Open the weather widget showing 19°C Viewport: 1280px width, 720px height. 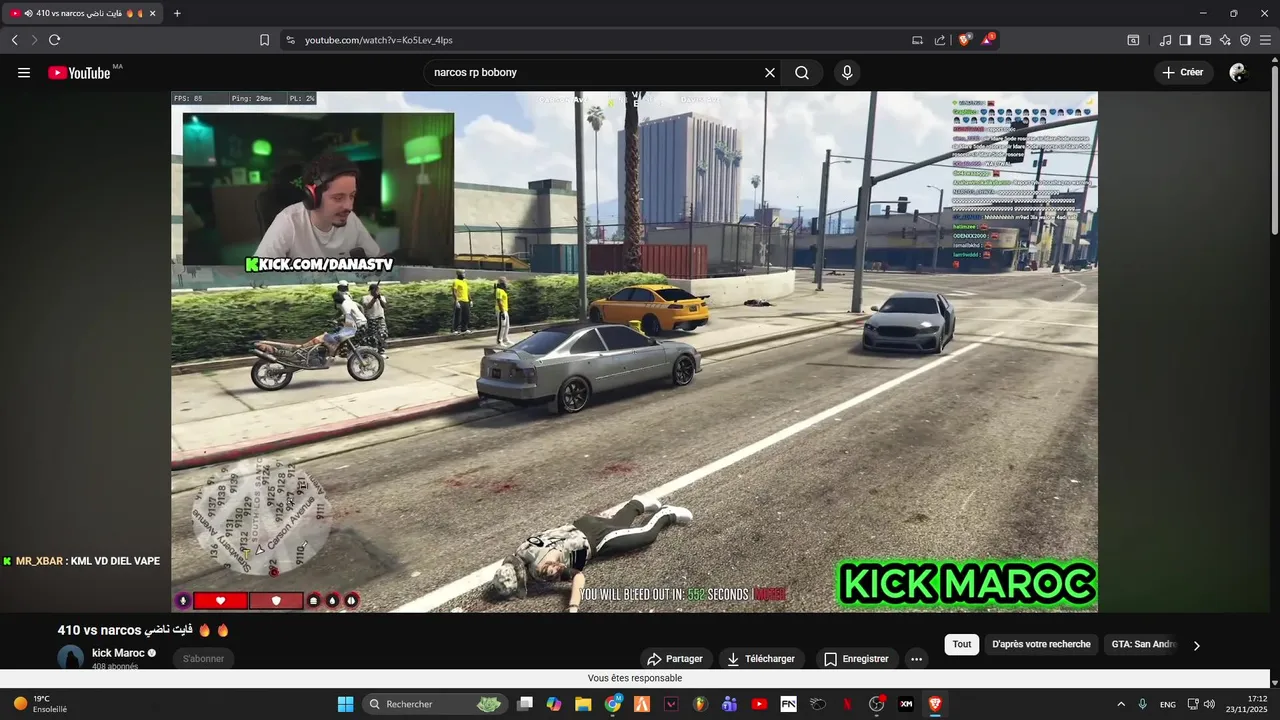tap(40, 704)
